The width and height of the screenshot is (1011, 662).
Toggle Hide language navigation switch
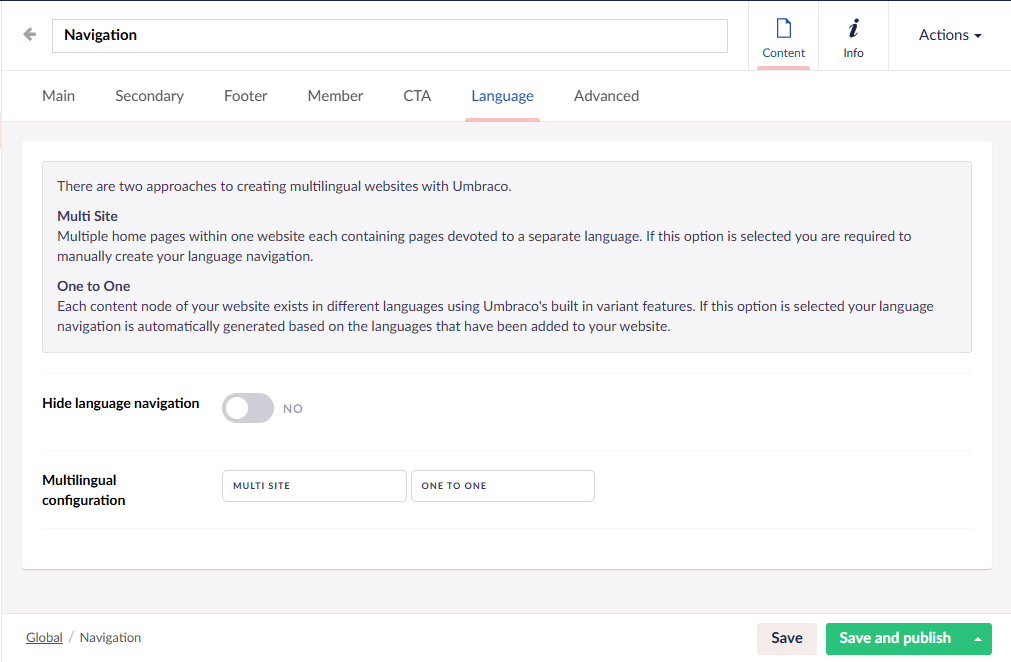[248, 408]
